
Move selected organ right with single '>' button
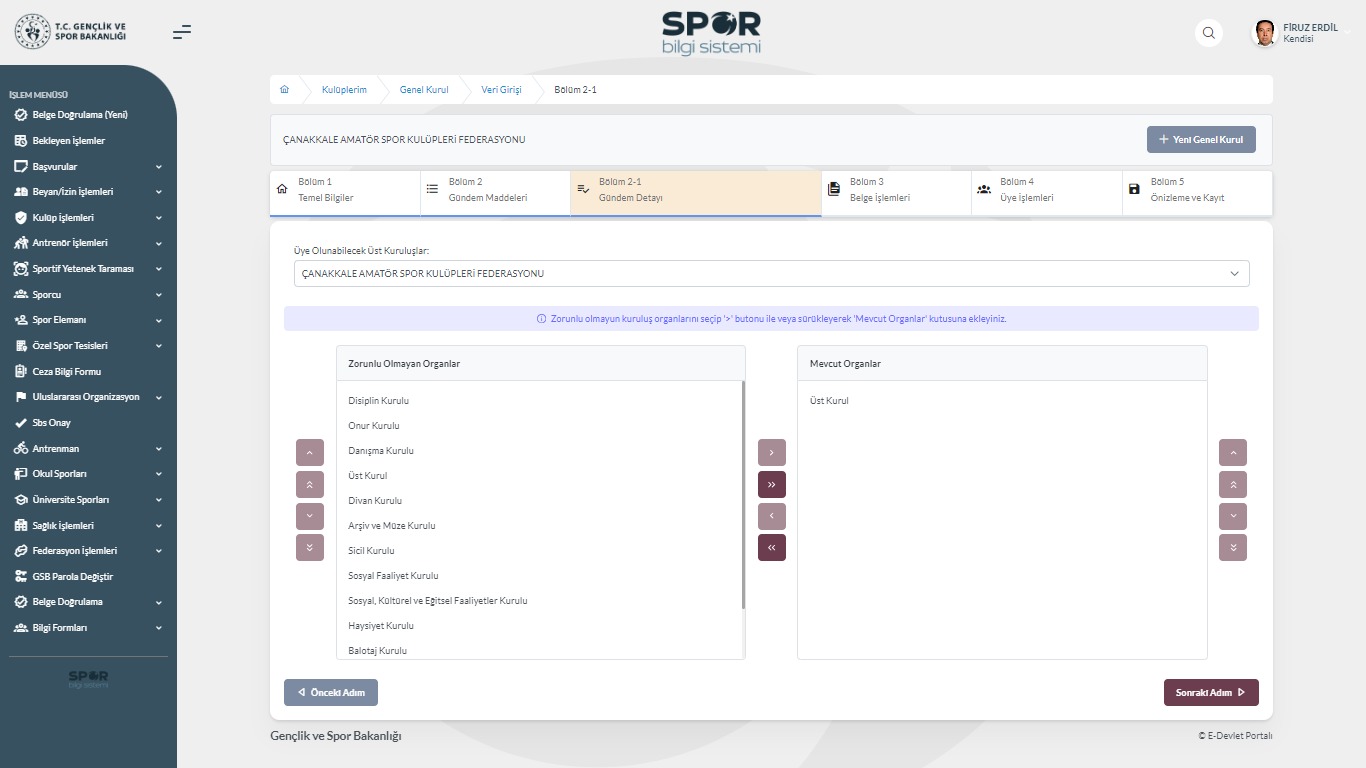click(772, 453)
